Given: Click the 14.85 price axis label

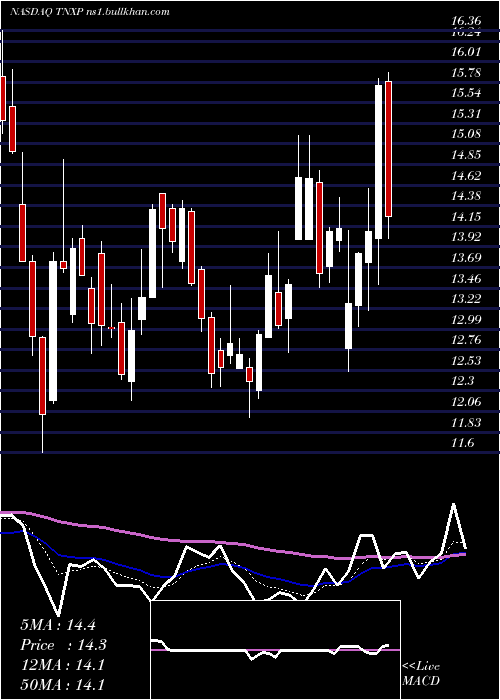Looking at the screenshot, I should pos(466,155).
